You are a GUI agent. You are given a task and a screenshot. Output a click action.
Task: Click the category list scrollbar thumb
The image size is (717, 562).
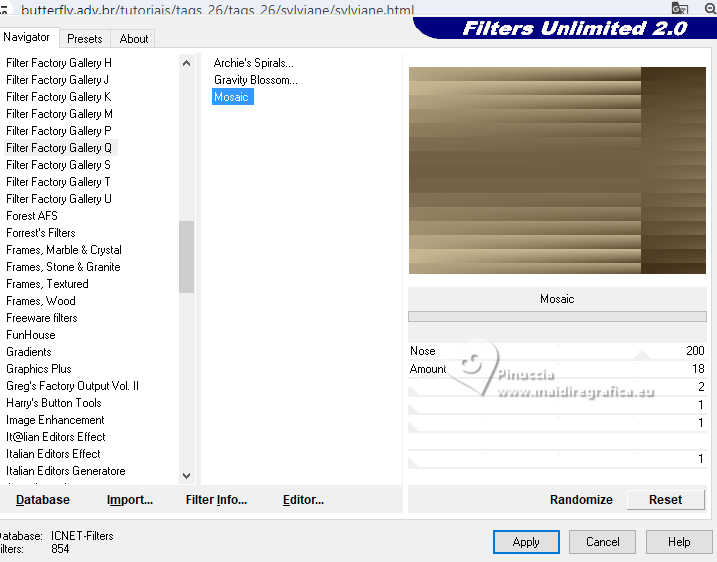(186, 257)
